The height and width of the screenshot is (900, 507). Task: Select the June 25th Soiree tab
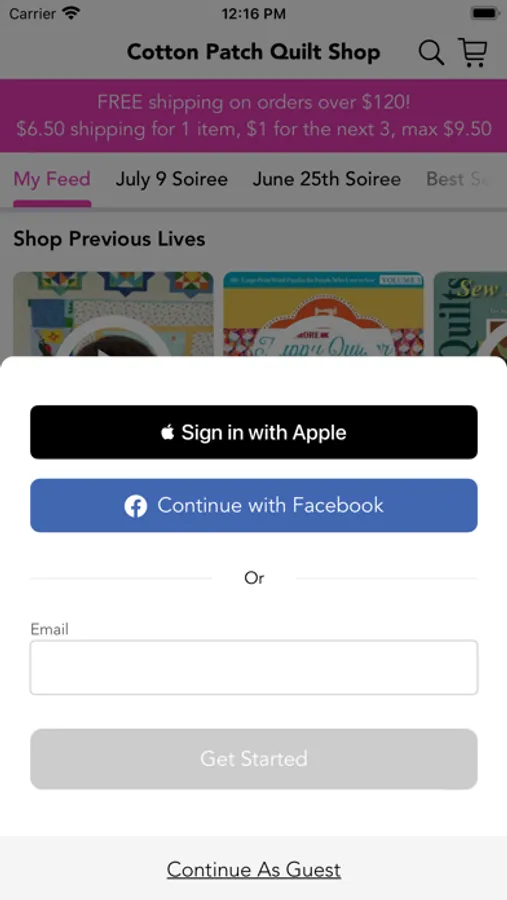pos(327,179)
